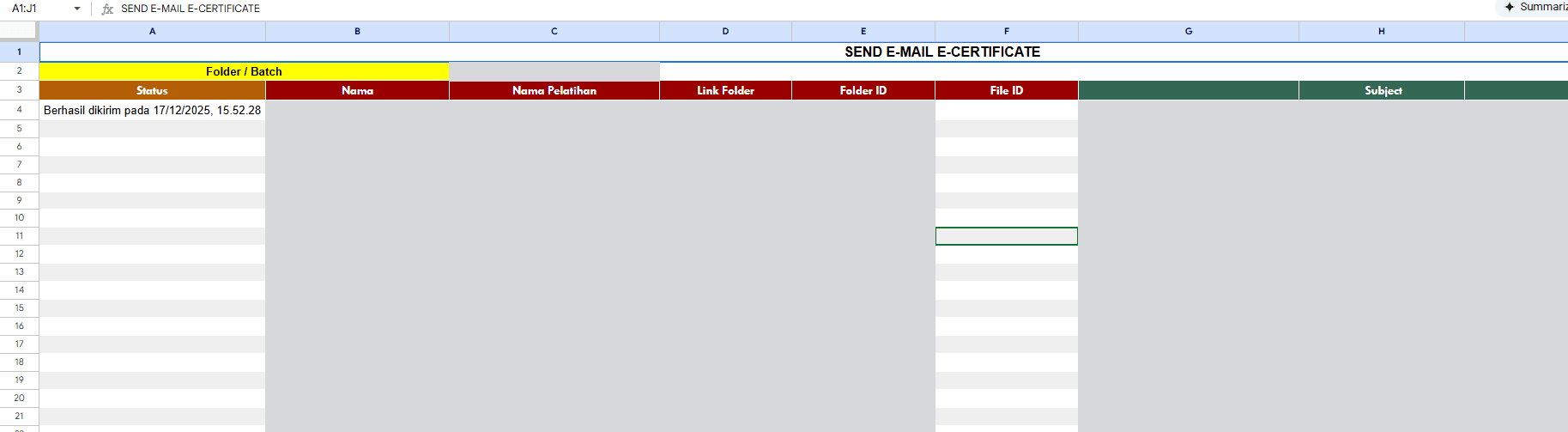Click the title cell SEND E-MAIL E-CERTIFICATE
This screenshot has height=432, width=1568.
(x=803, y=52)
